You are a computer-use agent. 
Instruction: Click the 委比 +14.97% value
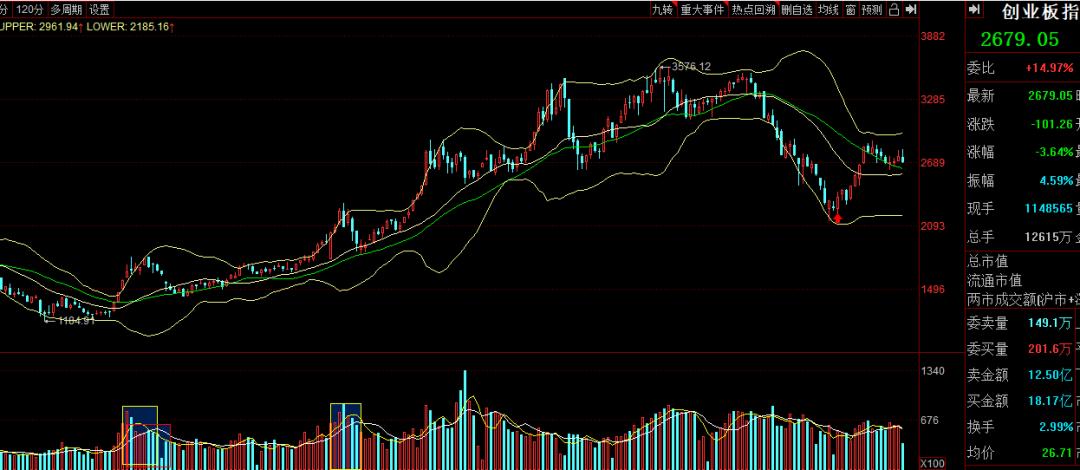tap(1049, 68)
